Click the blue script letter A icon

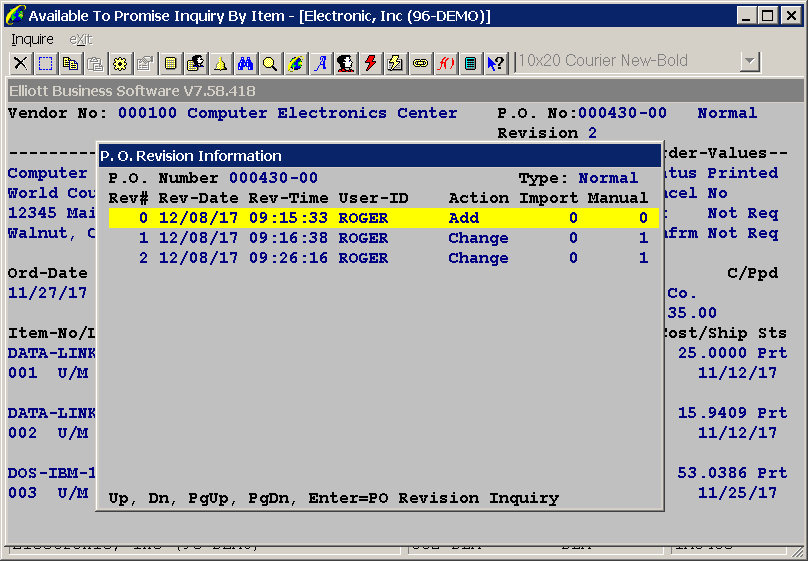tap(321, 63)
